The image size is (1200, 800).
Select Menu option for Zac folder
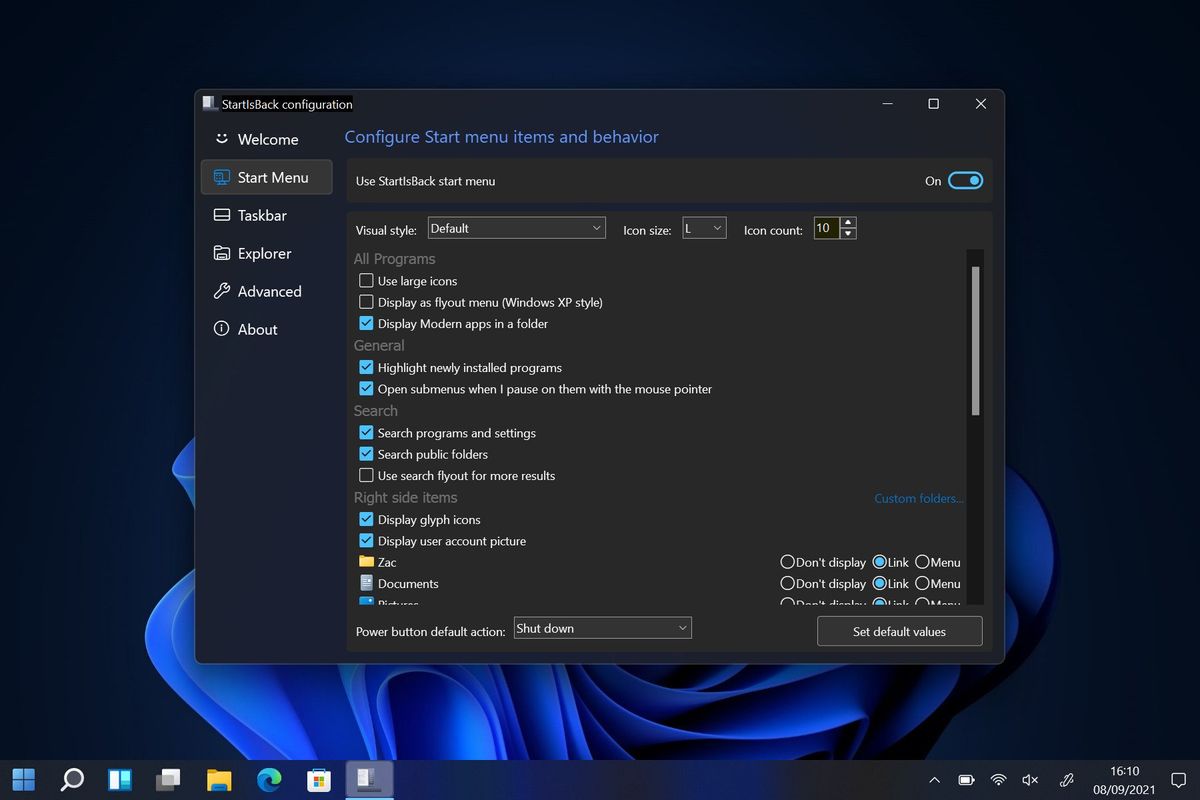[x=922, y=562]
